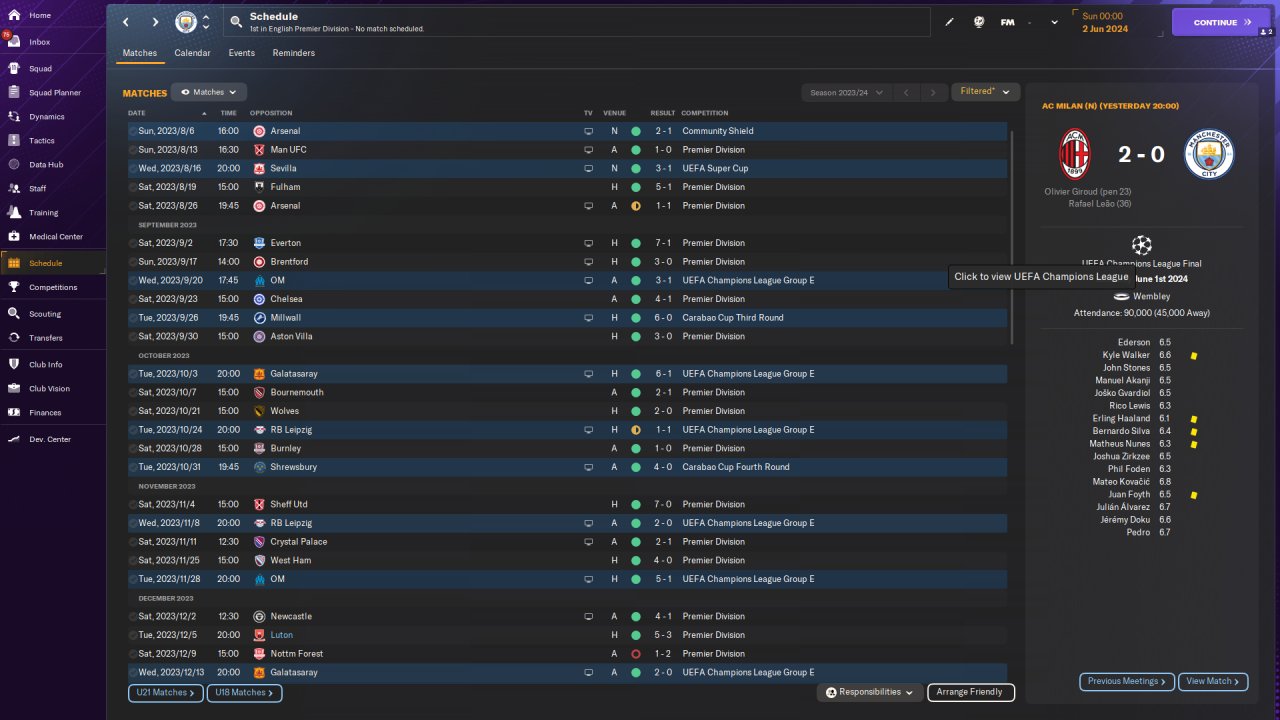
Task: Click in the Schedule search bar
Action: coord(575,22)
